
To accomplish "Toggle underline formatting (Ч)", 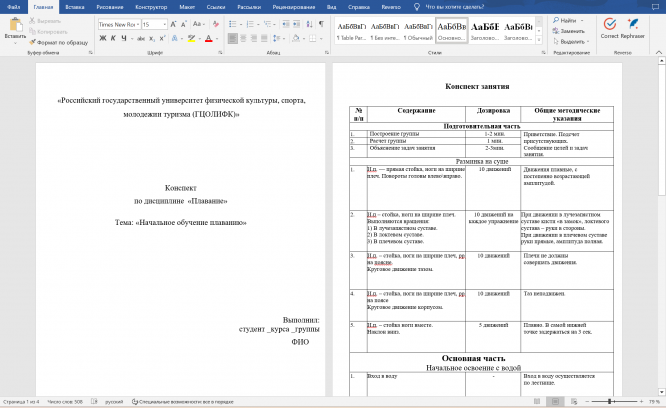I will coord(124,38).
